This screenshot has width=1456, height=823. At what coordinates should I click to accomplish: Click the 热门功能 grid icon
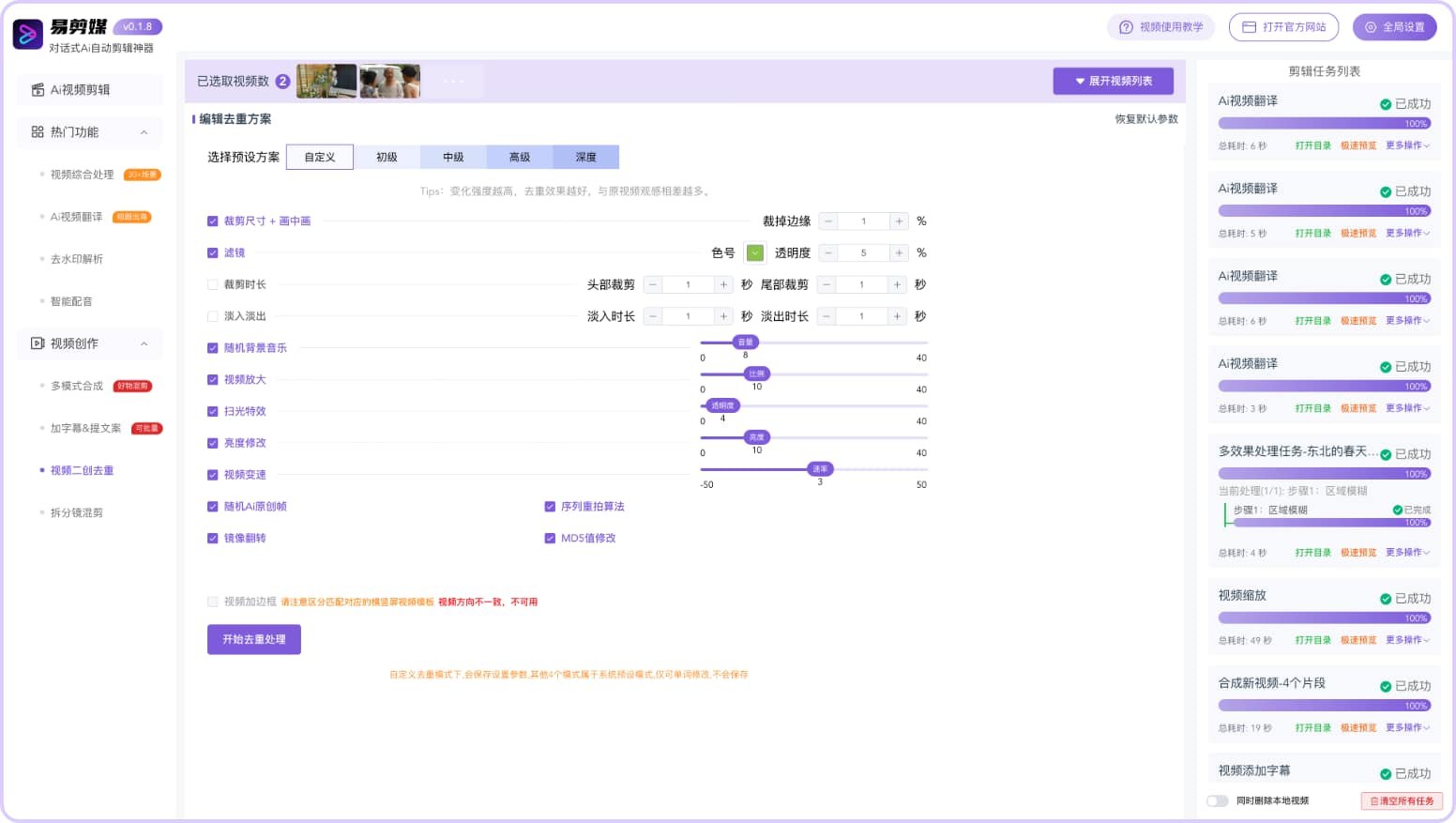pos(38,132)
